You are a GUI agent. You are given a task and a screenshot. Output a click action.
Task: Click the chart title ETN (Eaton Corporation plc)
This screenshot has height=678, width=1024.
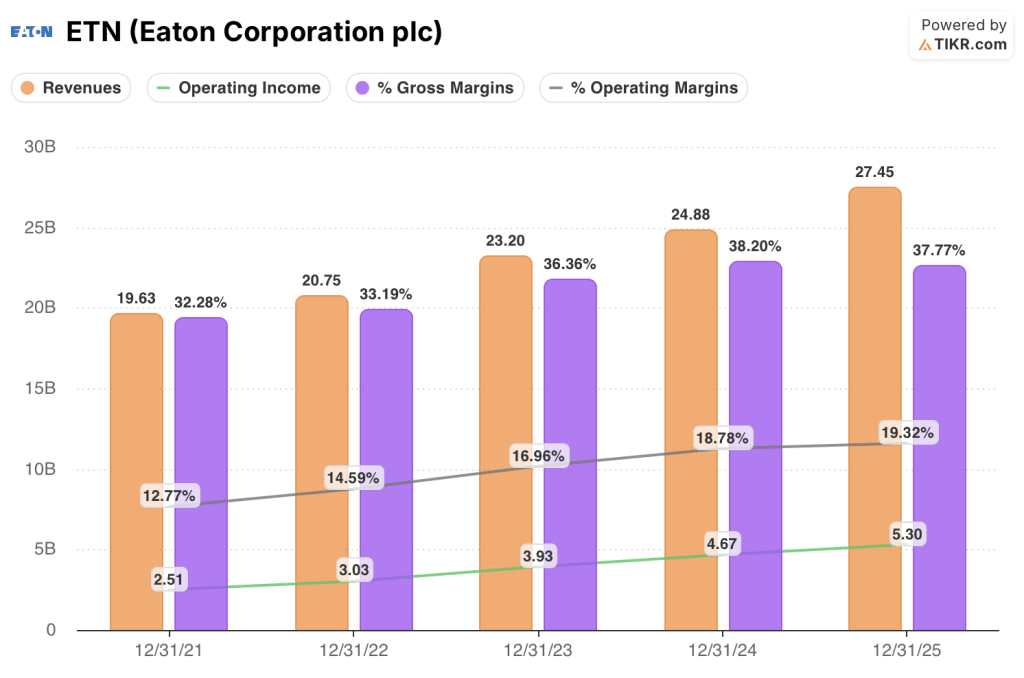(252, 31)
